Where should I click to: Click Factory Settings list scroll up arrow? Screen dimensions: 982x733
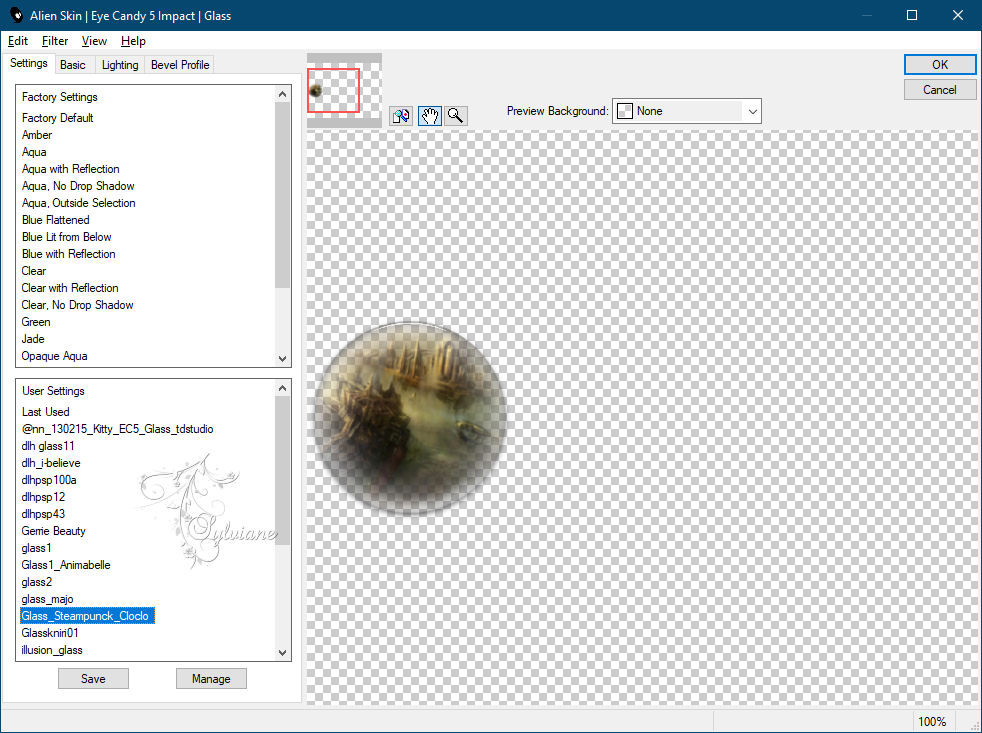(282, 95)
